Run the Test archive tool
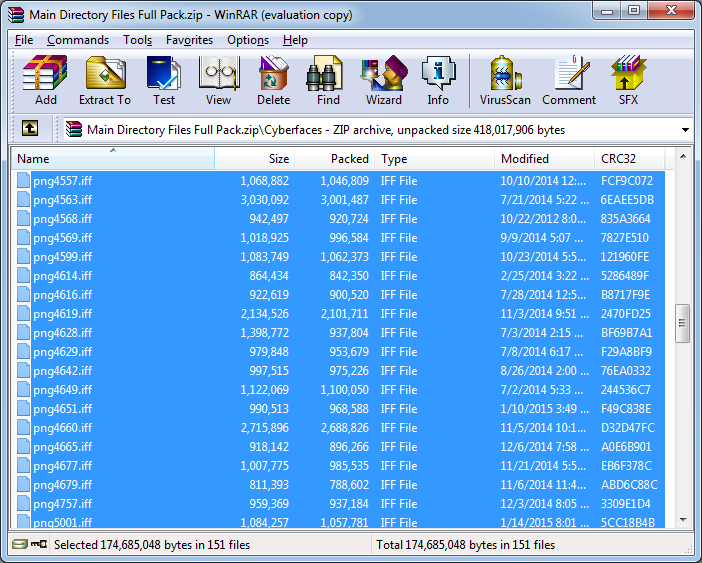 pos(164,81)
